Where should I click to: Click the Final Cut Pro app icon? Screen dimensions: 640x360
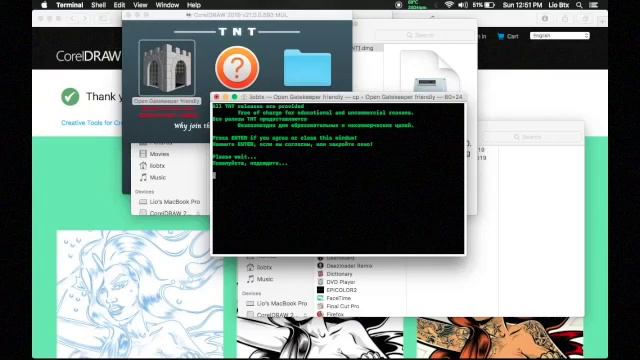coord(320,306)
